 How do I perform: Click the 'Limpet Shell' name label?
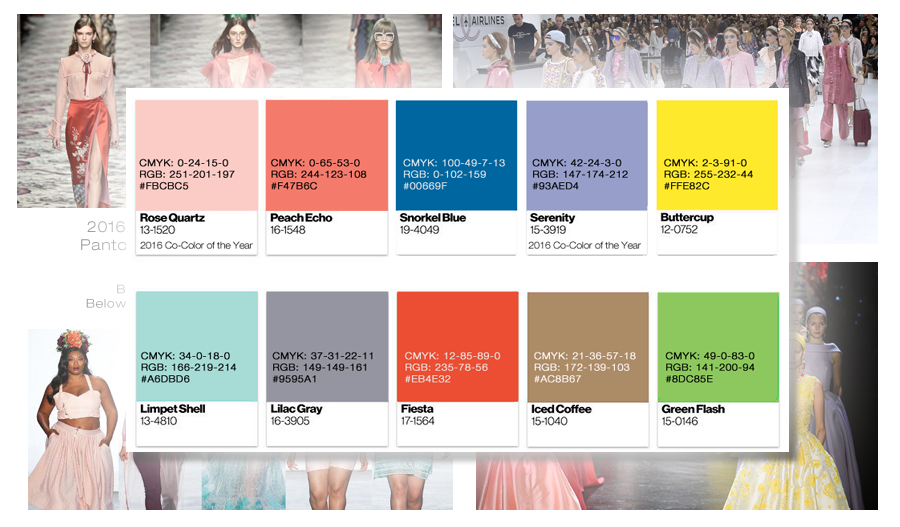tap(173, 409)
